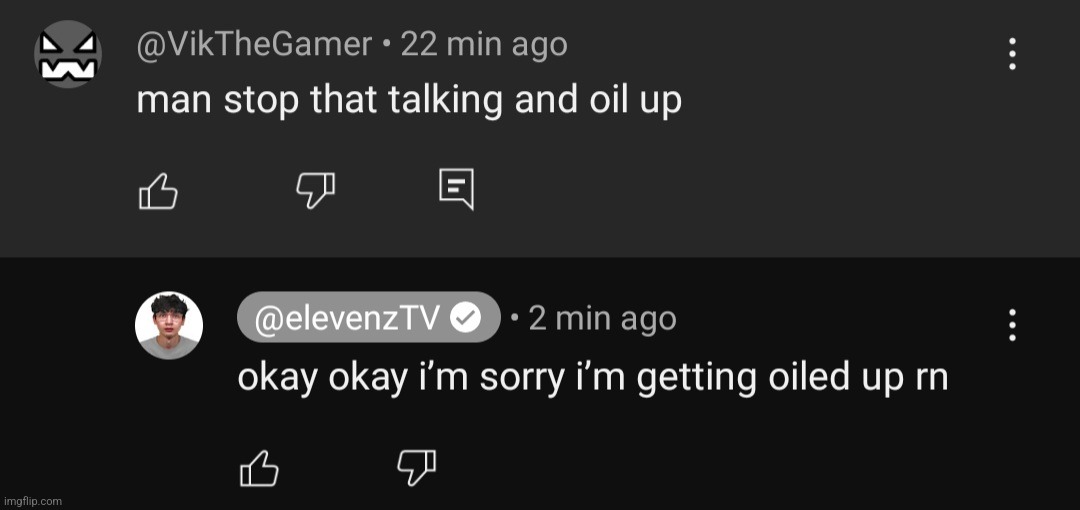This screenshot has height=510, width=1080.
Task: Open VikTheGamer's angry-face profile avatar
Action: (68, 54)
